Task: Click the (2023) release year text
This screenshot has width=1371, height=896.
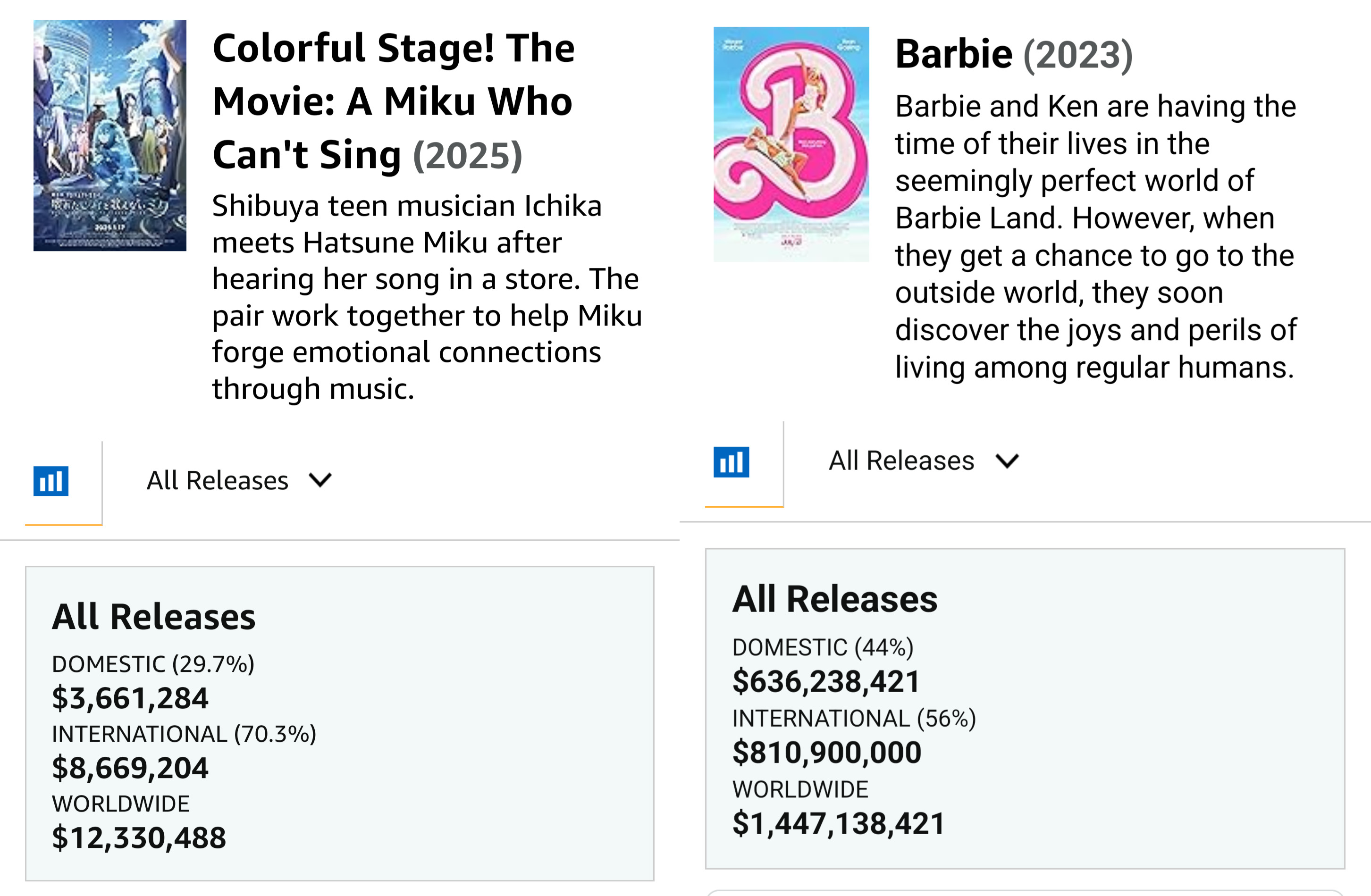Action: coord(1078,55)
